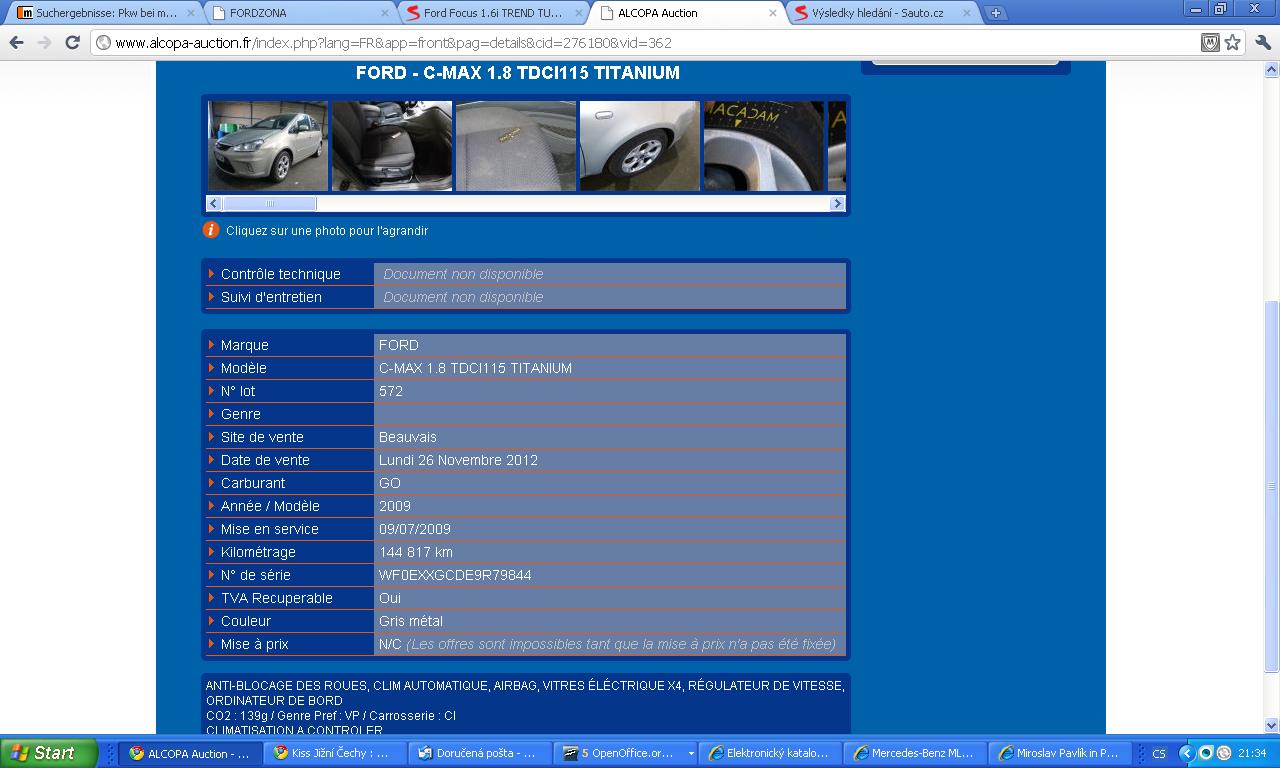Viewport: 1280px width, 768px height.
Task: Expand the OpenOffice taskbar group dropdown
Action: tap(690, 754)
